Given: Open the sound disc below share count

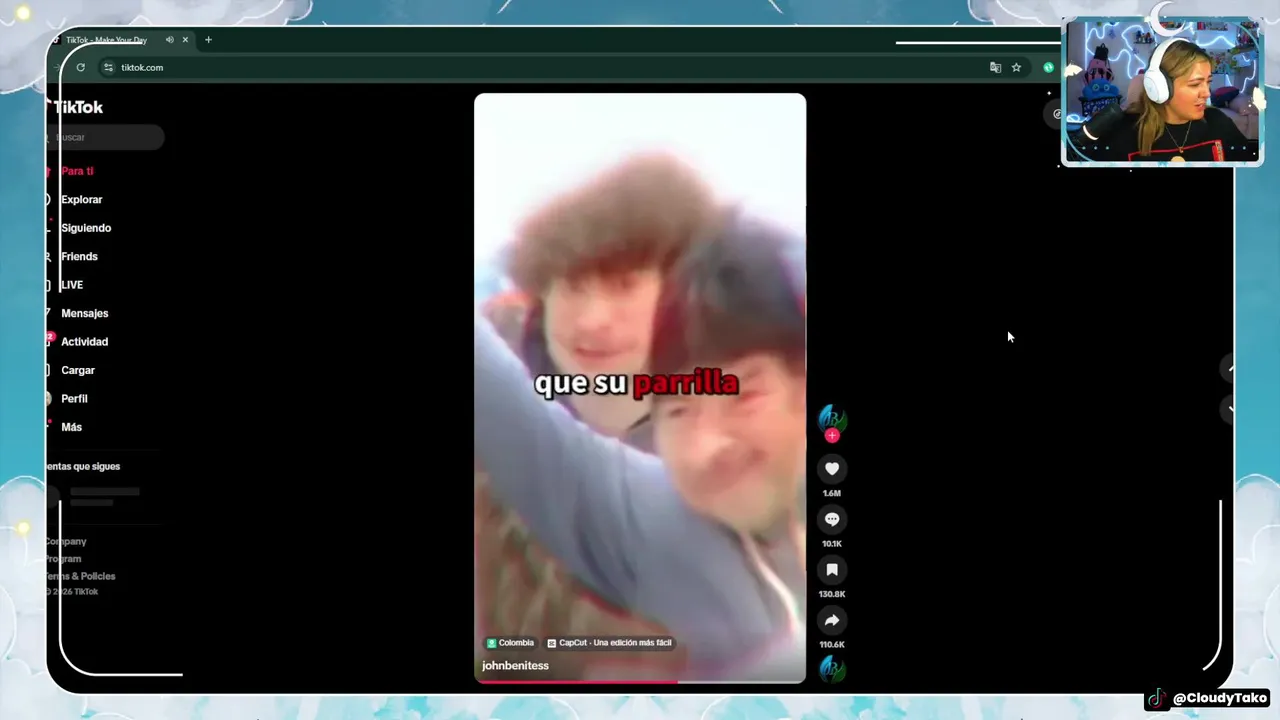Looking at the screenshot, I should [x=832, y=669].
